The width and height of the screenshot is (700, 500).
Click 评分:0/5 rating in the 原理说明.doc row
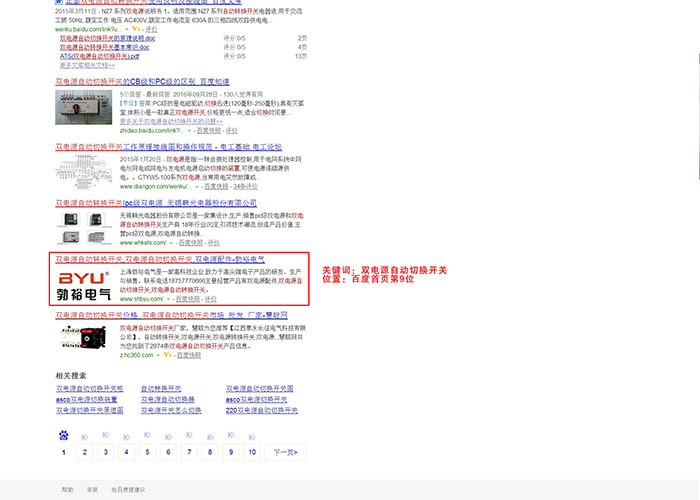coord(234,38)
